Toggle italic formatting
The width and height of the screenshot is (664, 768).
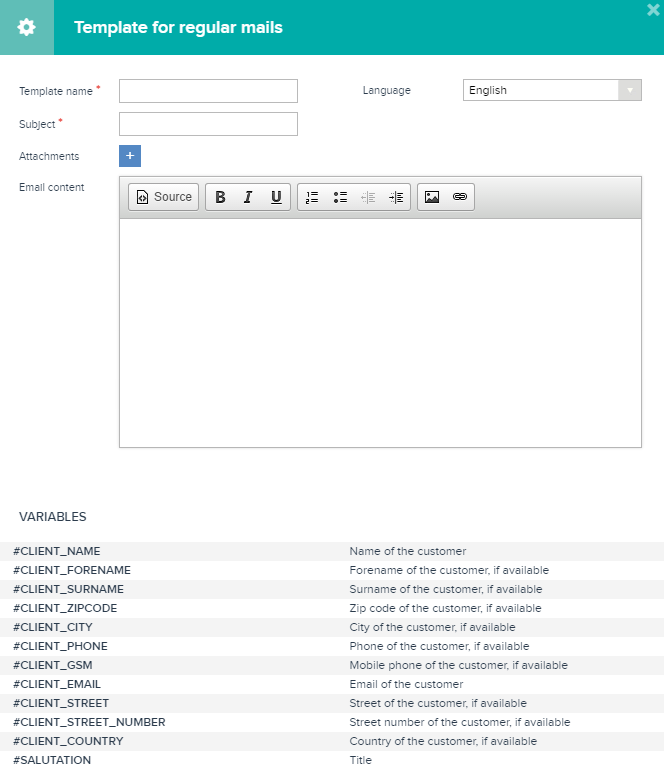pos(248,197)
